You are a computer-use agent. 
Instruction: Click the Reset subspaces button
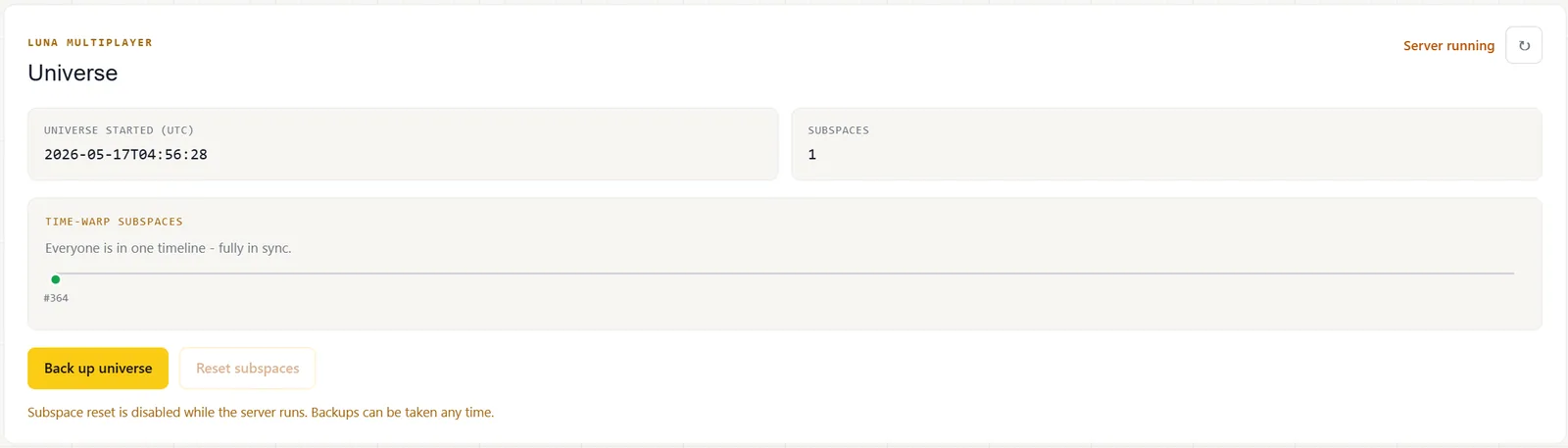(x=247, y=369)
